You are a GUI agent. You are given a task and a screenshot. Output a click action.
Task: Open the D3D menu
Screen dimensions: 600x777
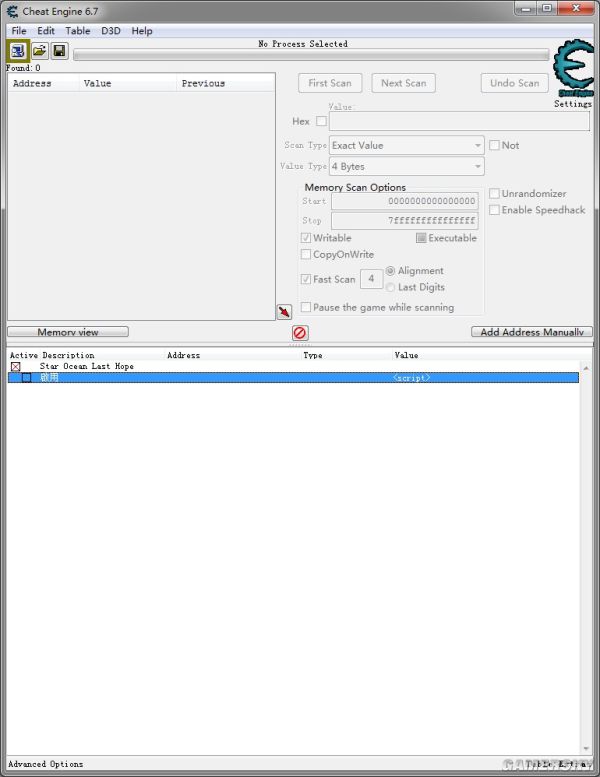coord(111,31)
